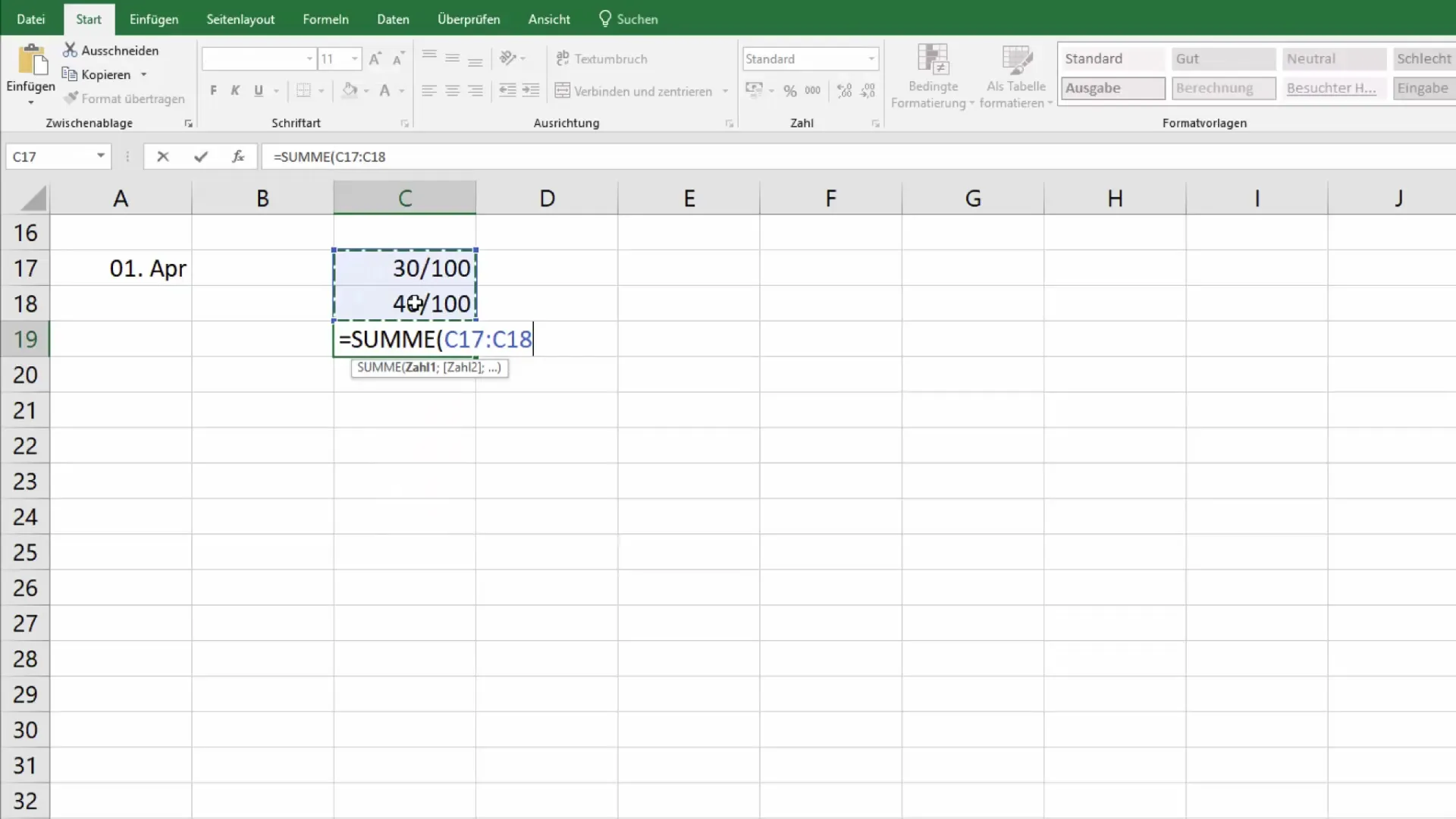The image size is (1456, 819).
Task: Click the Überprüfen menu tab
Action: point(468,19)
